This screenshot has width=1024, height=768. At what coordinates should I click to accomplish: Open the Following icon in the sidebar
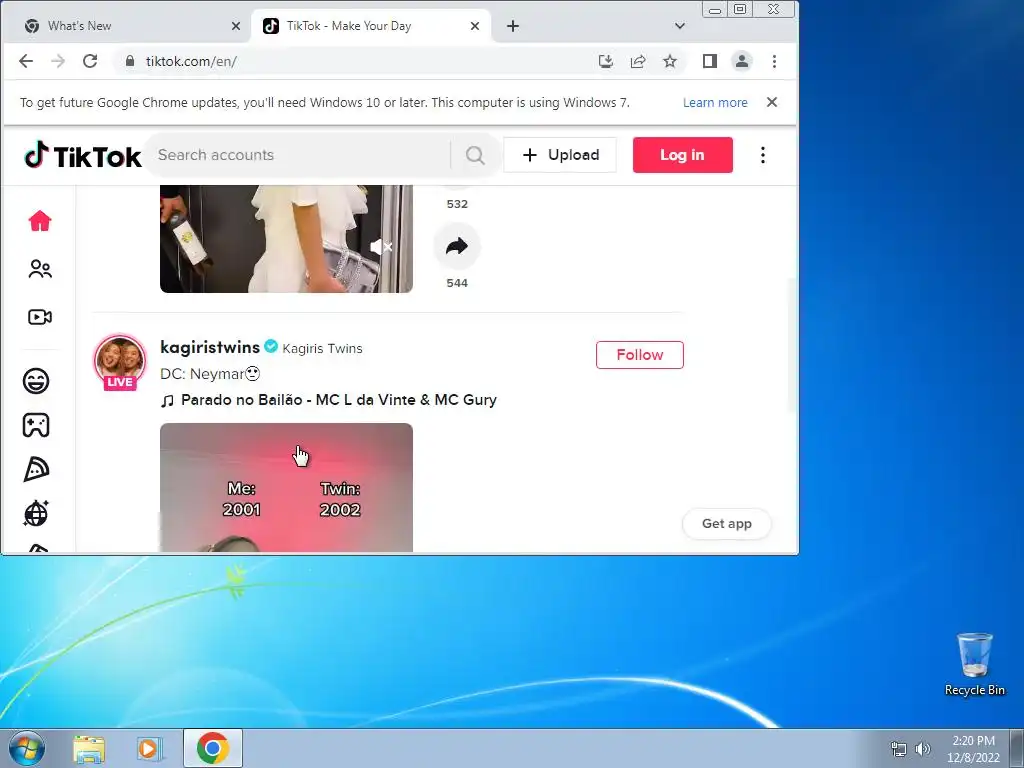[x=40, y=269]
